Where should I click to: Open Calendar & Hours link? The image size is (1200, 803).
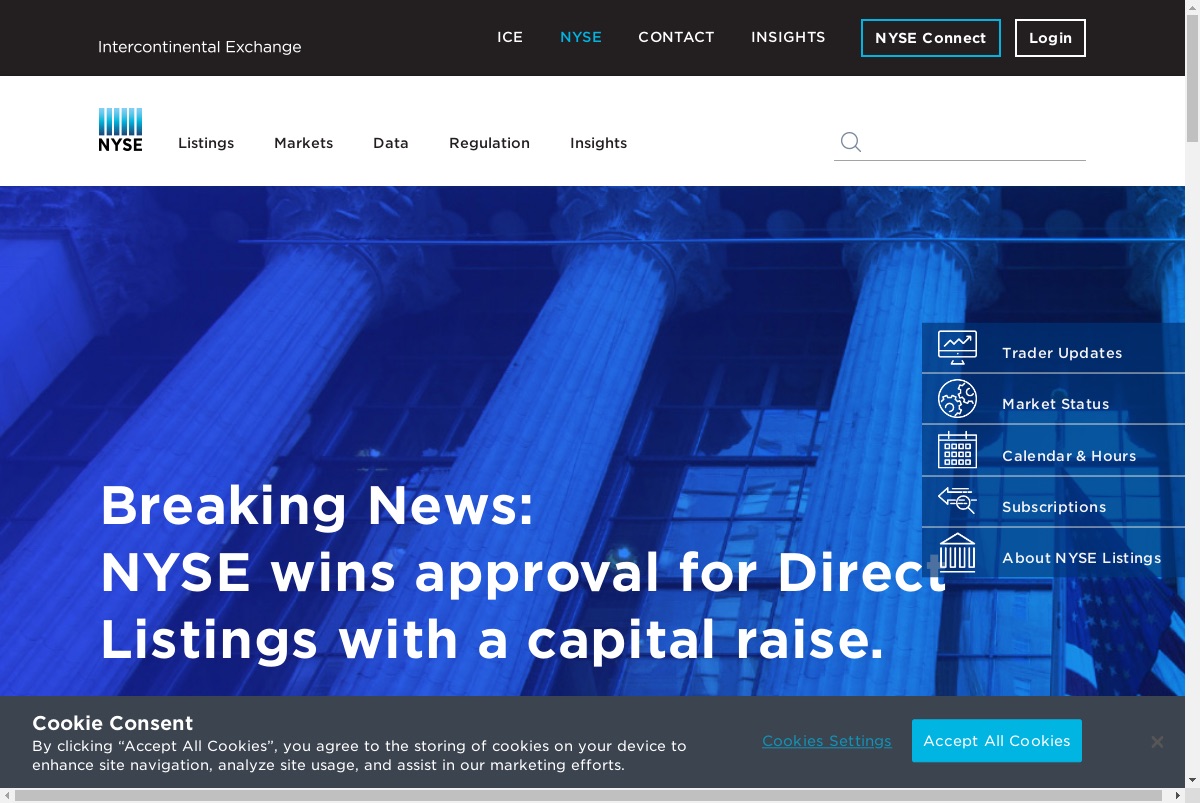pos(1069,456)
